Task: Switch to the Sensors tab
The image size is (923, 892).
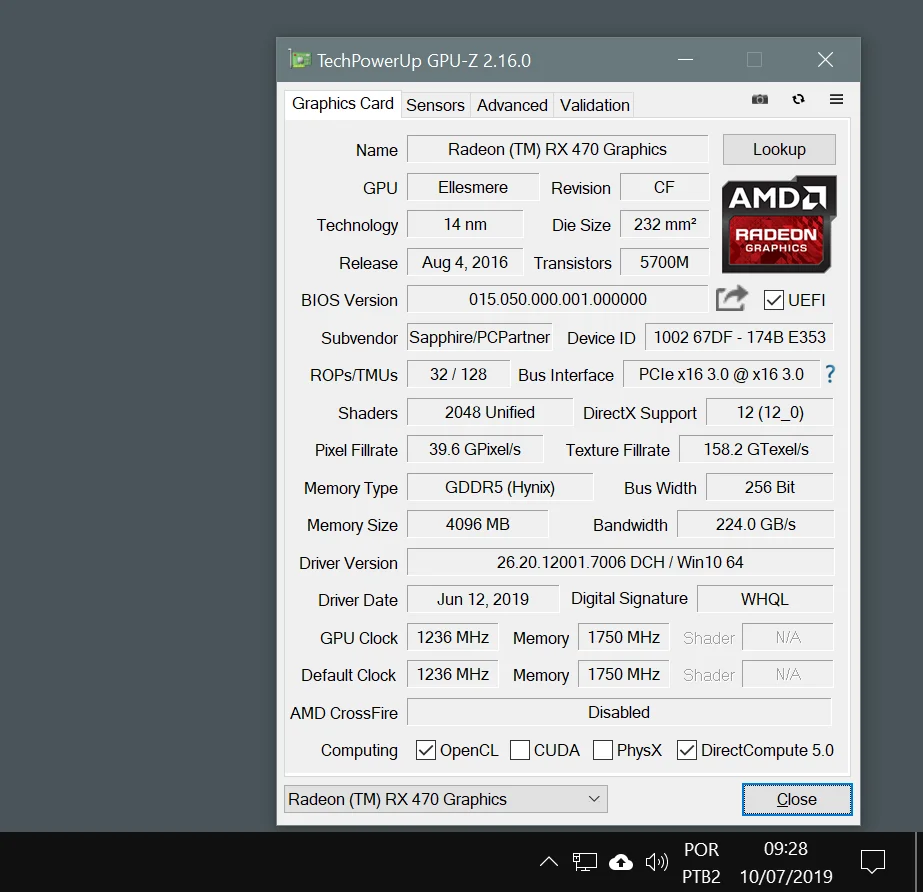Action: point(436,105)
